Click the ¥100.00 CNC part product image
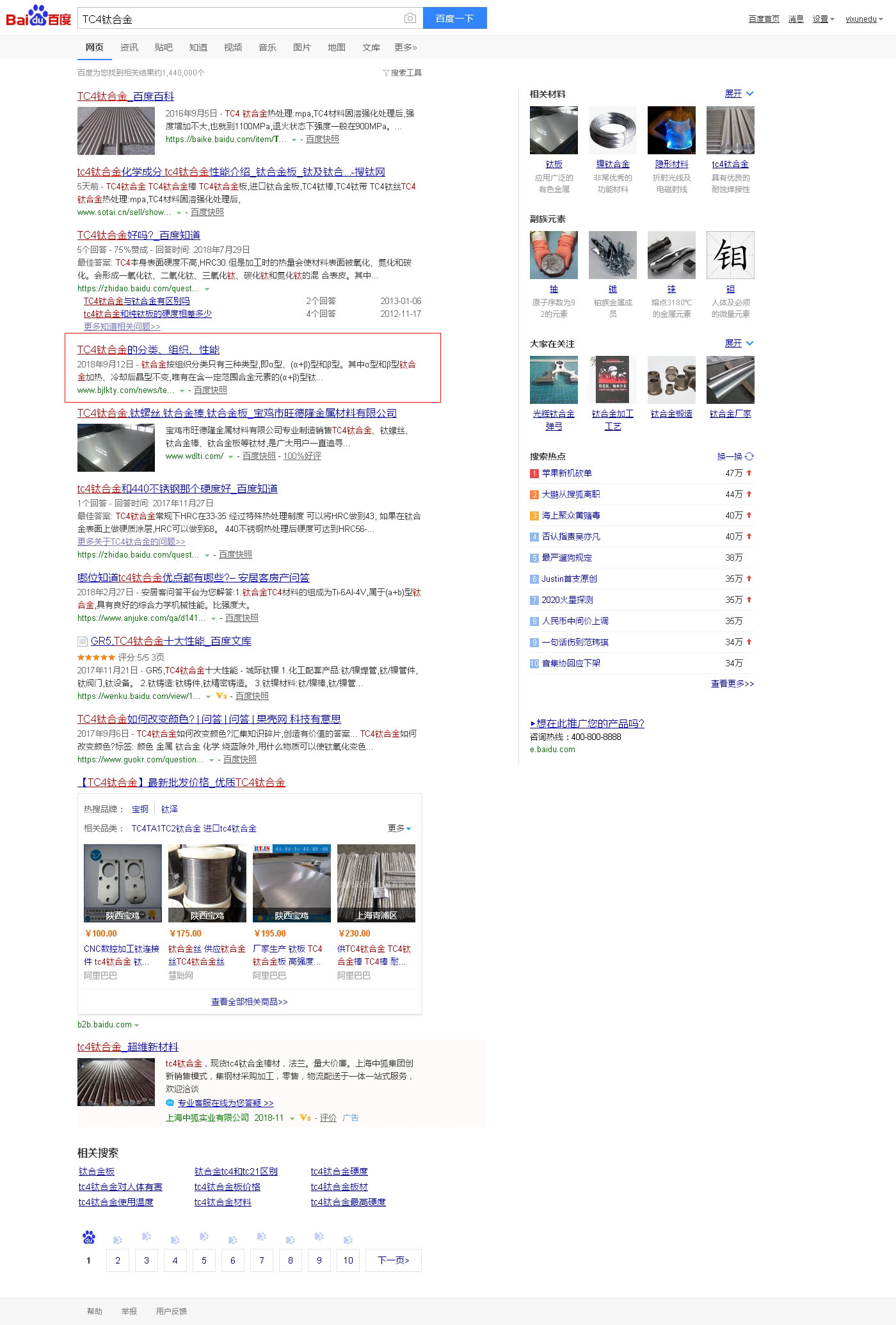896x1325 pixels. (123, 883)
